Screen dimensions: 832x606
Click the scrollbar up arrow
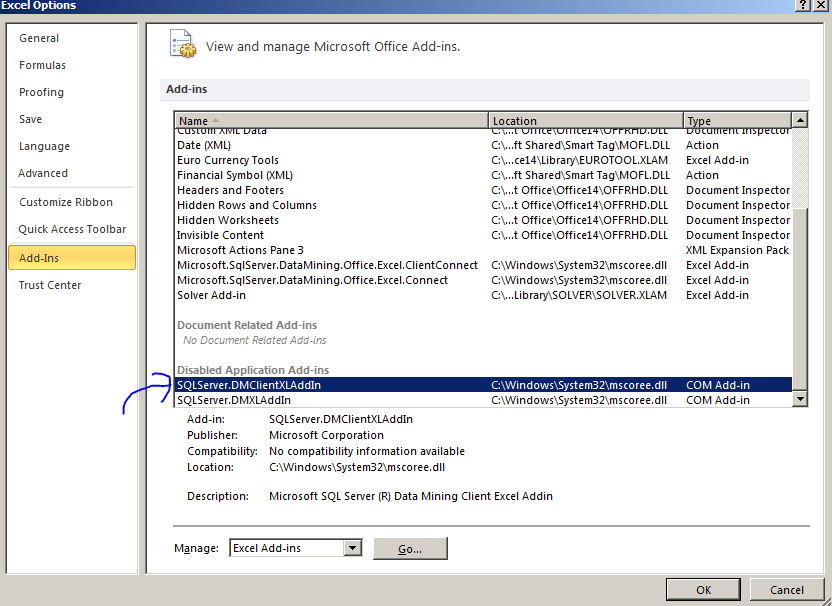800,119
